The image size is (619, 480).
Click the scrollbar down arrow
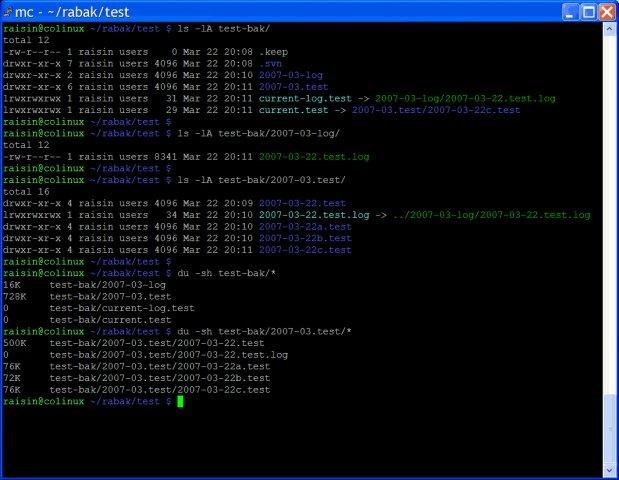(609, 466)
